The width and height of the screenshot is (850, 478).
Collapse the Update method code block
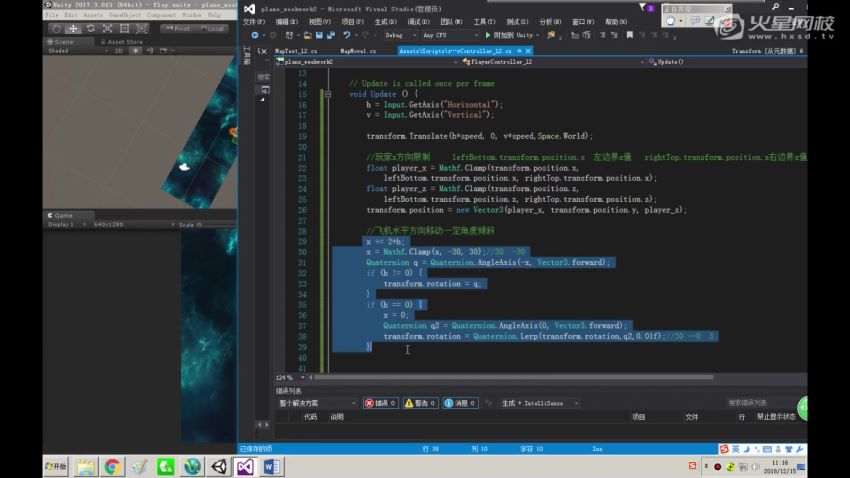pyautogui.click(x=327, y=94)
